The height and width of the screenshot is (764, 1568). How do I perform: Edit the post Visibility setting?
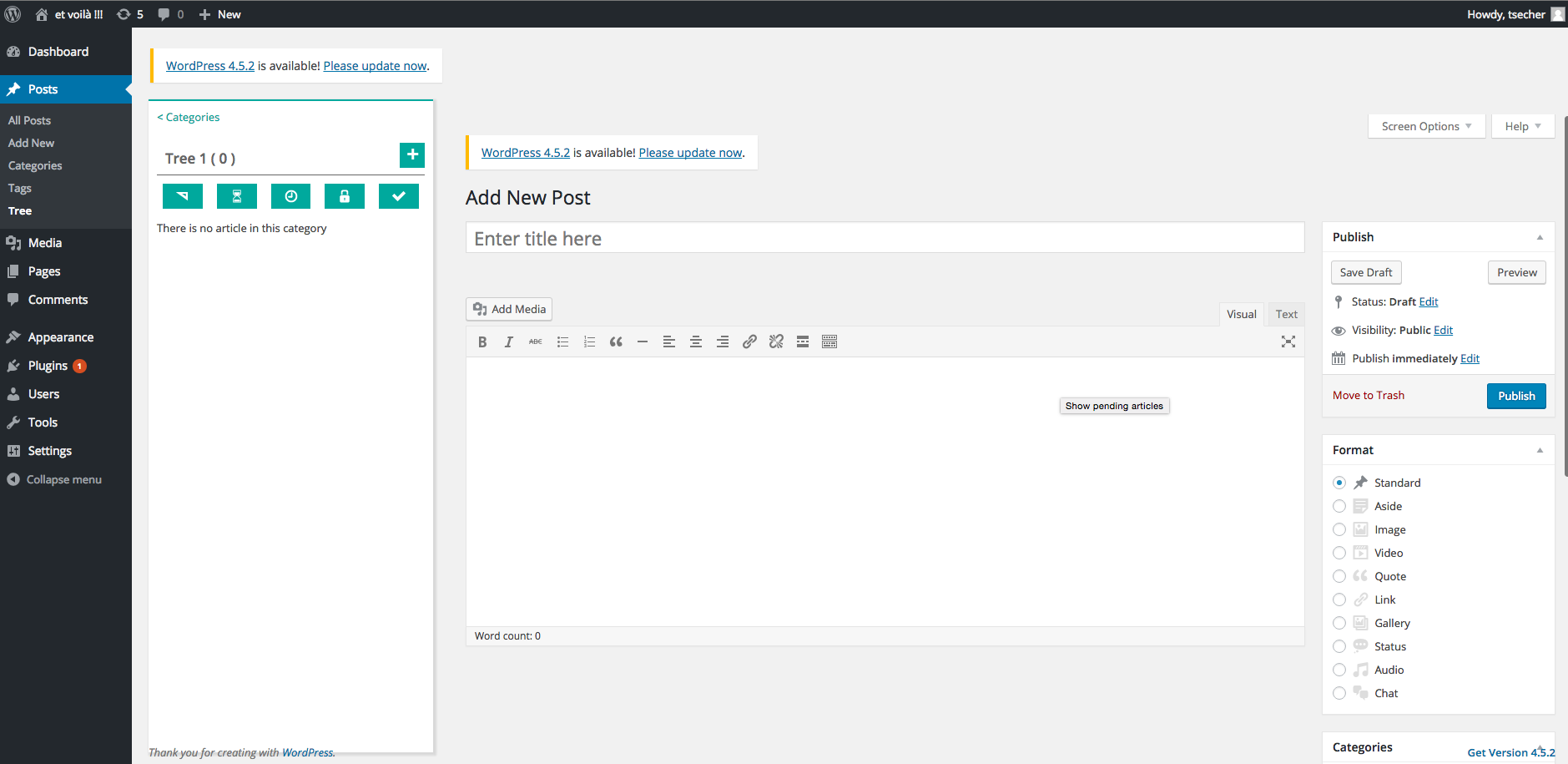tap(1444, 330)
